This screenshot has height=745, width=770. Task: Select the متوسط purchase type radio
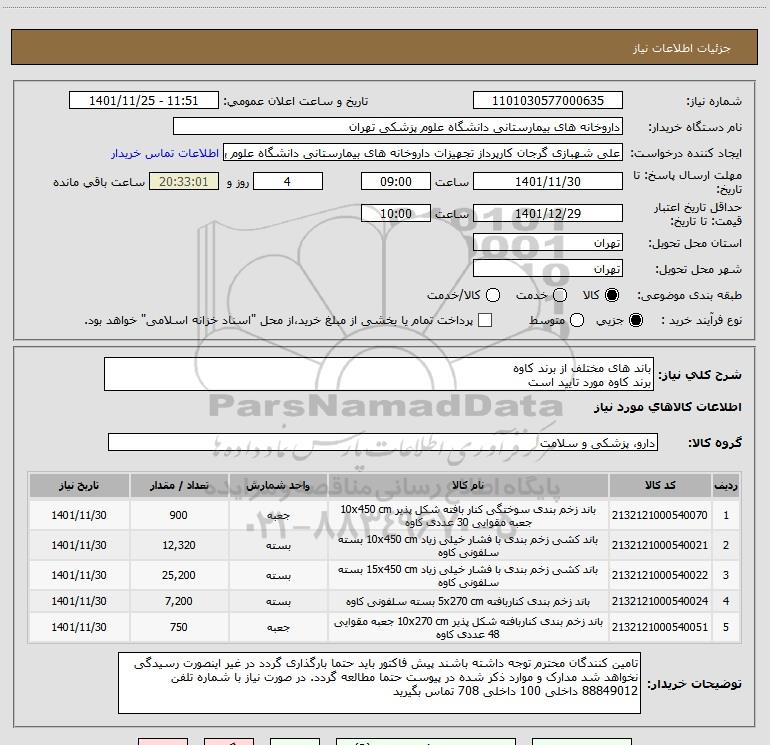click(577, 320)
